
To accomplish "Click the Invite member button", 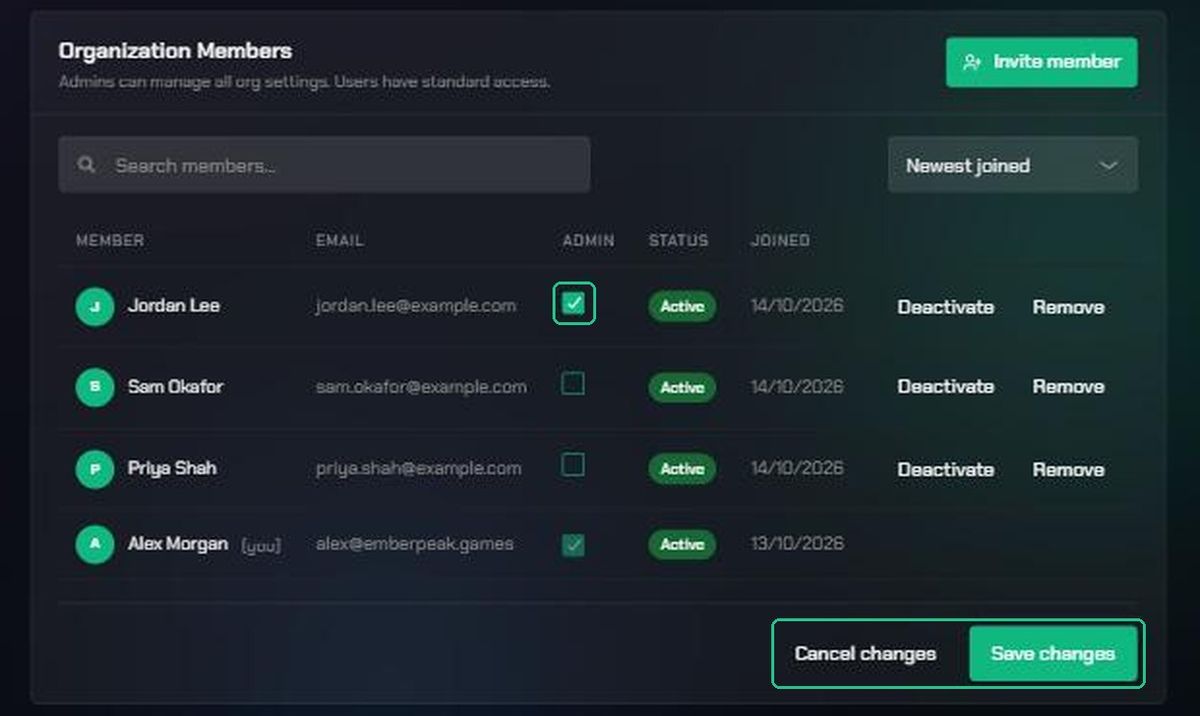I will click(x=1041, y=62).
